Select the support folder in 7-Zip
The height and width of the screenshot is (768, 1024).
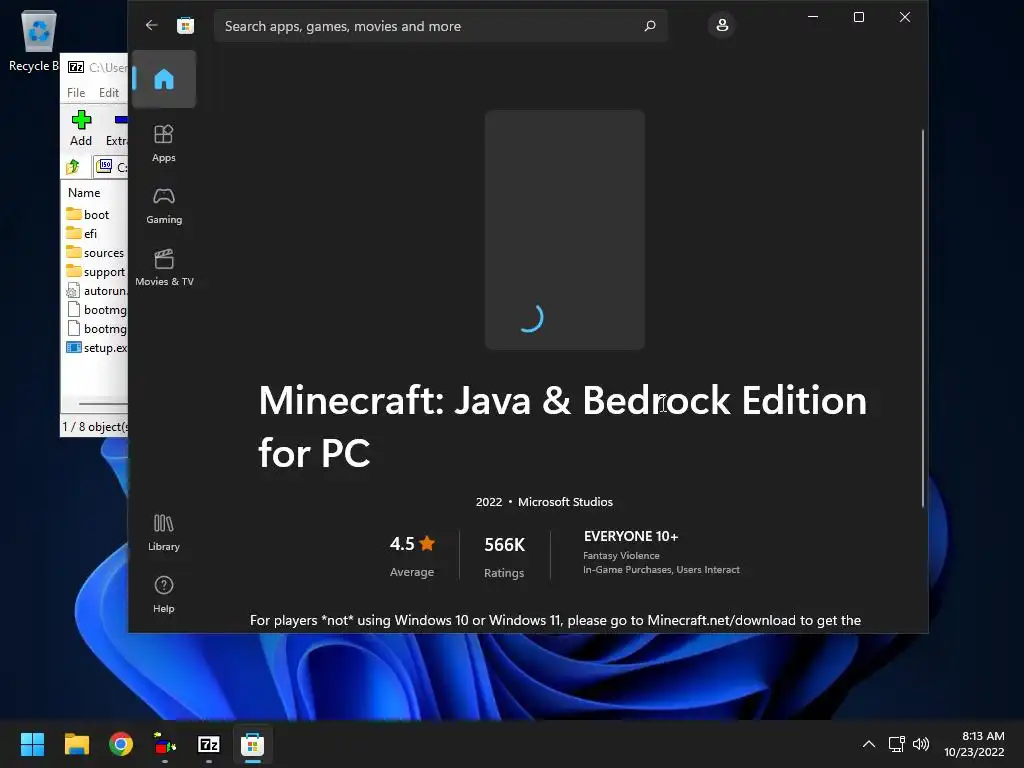coord(96,271)
